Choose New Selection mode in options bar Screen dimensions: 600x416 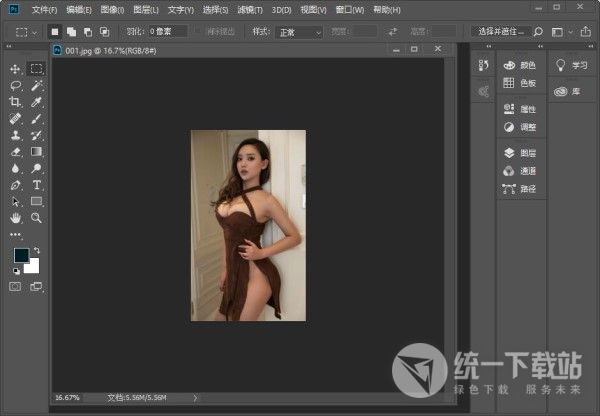click(x=55, y=32)
